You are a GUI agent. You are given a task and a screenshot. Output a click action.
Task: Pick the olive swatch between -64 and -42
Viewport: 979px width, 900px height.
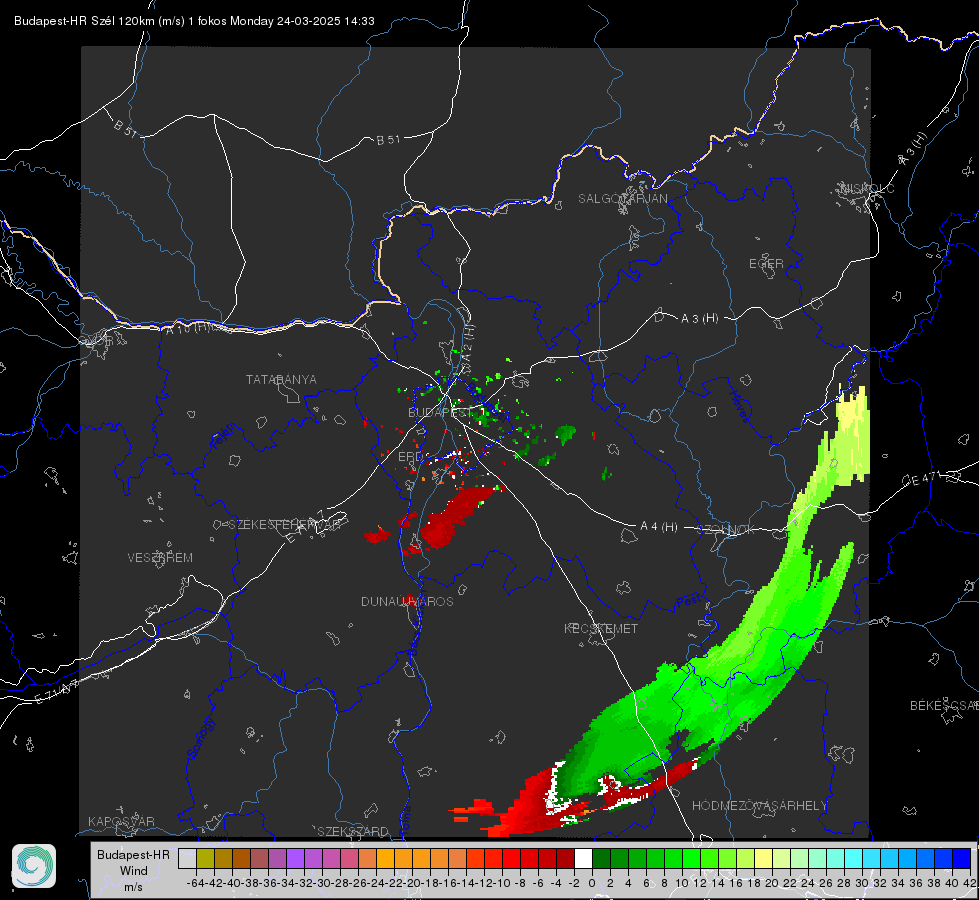pos(205,859)
